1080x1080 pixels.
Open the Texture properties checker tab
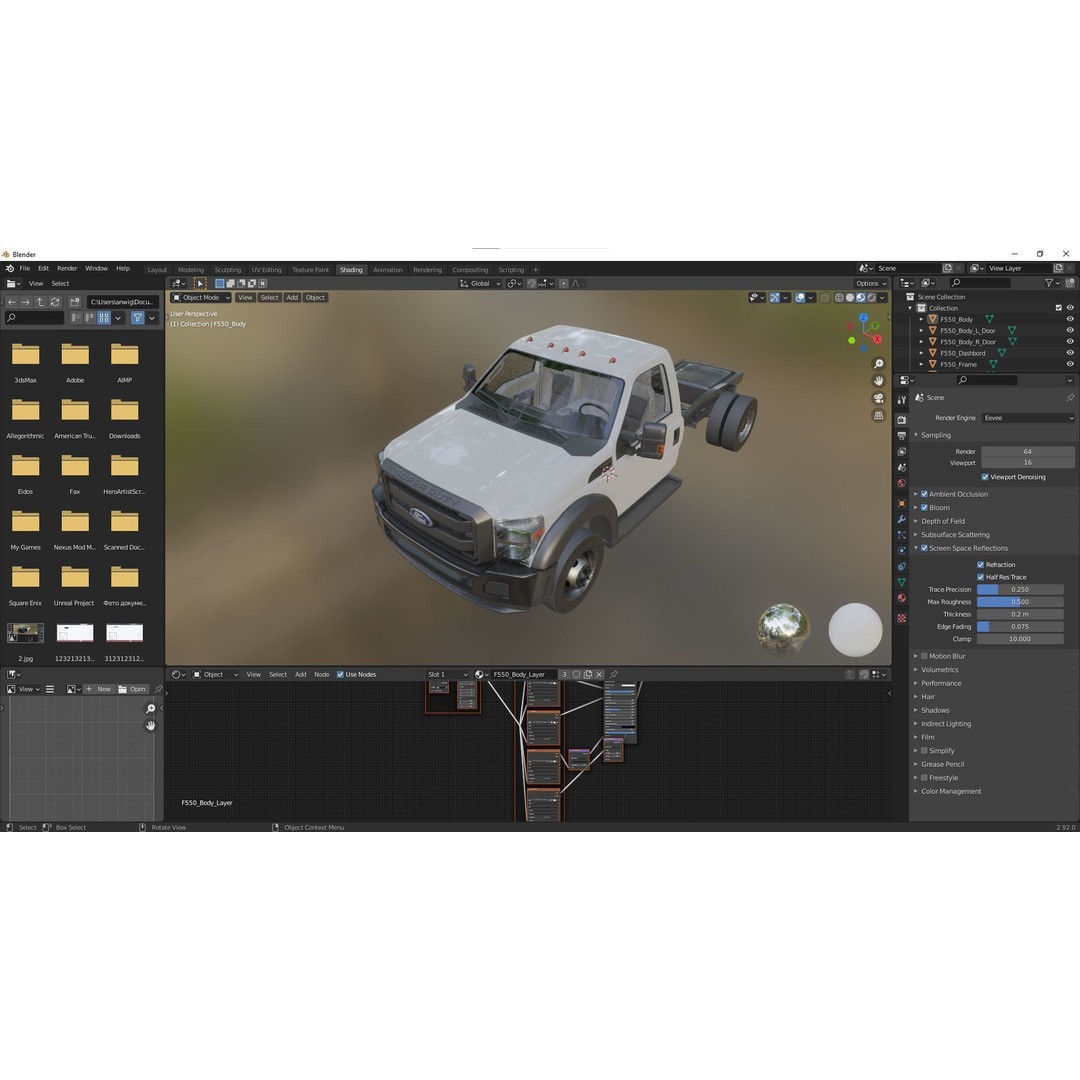point(902,618)
